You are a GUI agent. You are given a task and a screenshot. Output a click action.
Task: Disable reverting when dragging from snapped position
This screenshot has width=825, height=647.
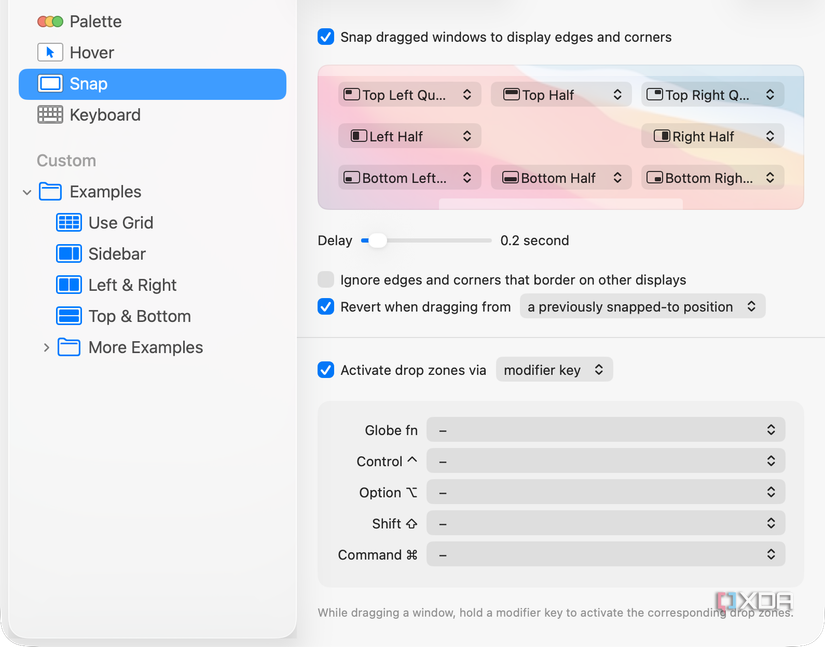(326, 306)
